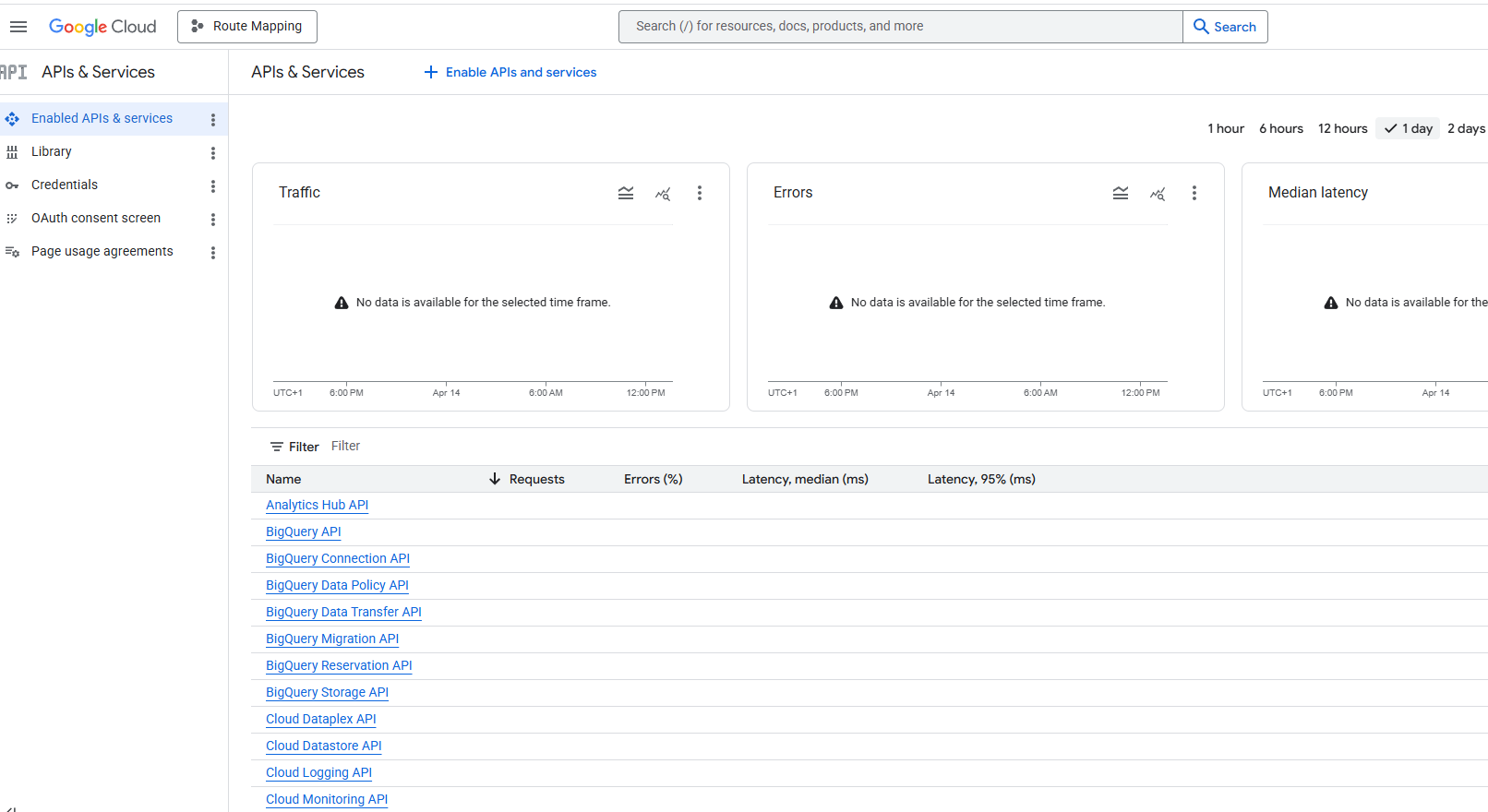This screenshot has height=812, width=1488.
Task: Click the Page usage agreements icon
Action: tap(12, 252)
